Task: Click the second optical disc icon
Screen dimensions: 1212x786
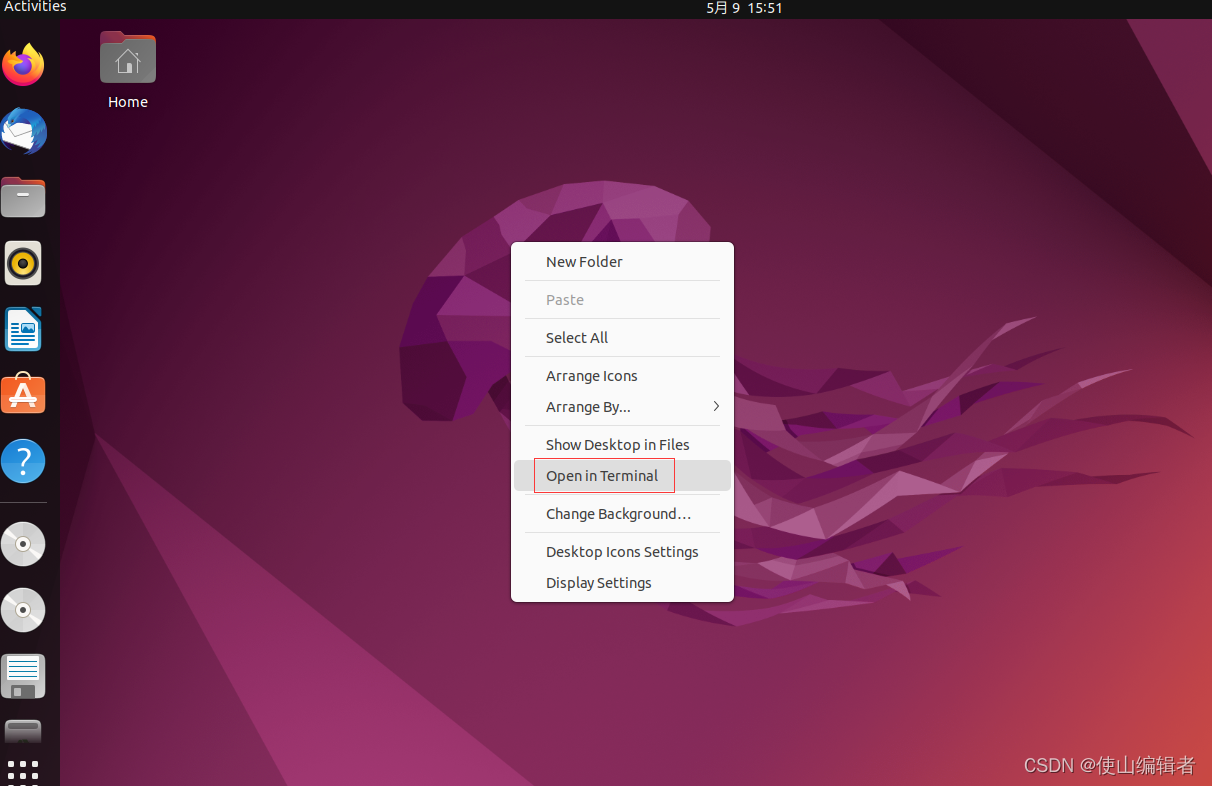Action: click(23, 610)
